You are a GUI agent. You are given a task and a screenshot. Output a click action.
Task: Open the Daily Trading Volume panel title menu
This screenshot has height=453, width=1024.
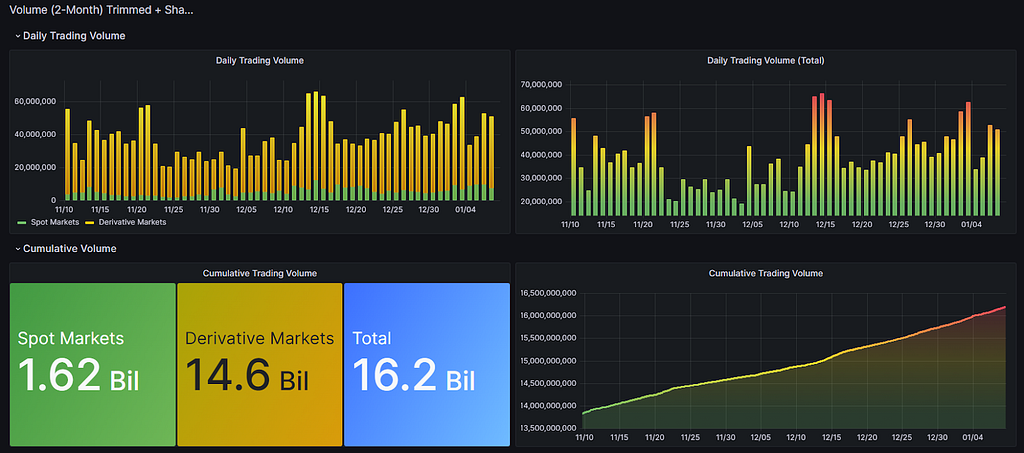coord(260,61)
